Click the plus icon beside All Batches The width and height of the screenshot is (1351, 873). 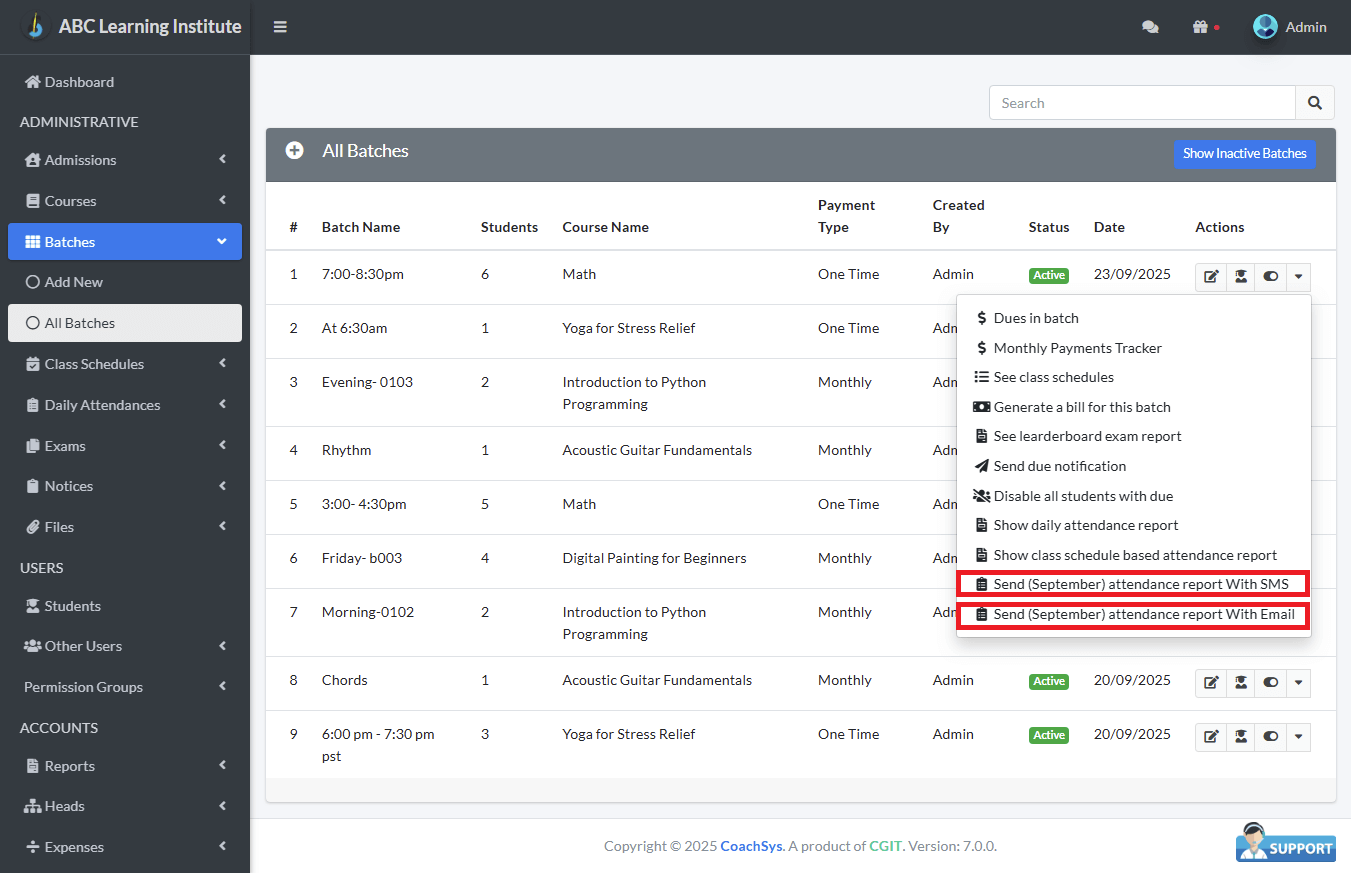pos(294,151)
